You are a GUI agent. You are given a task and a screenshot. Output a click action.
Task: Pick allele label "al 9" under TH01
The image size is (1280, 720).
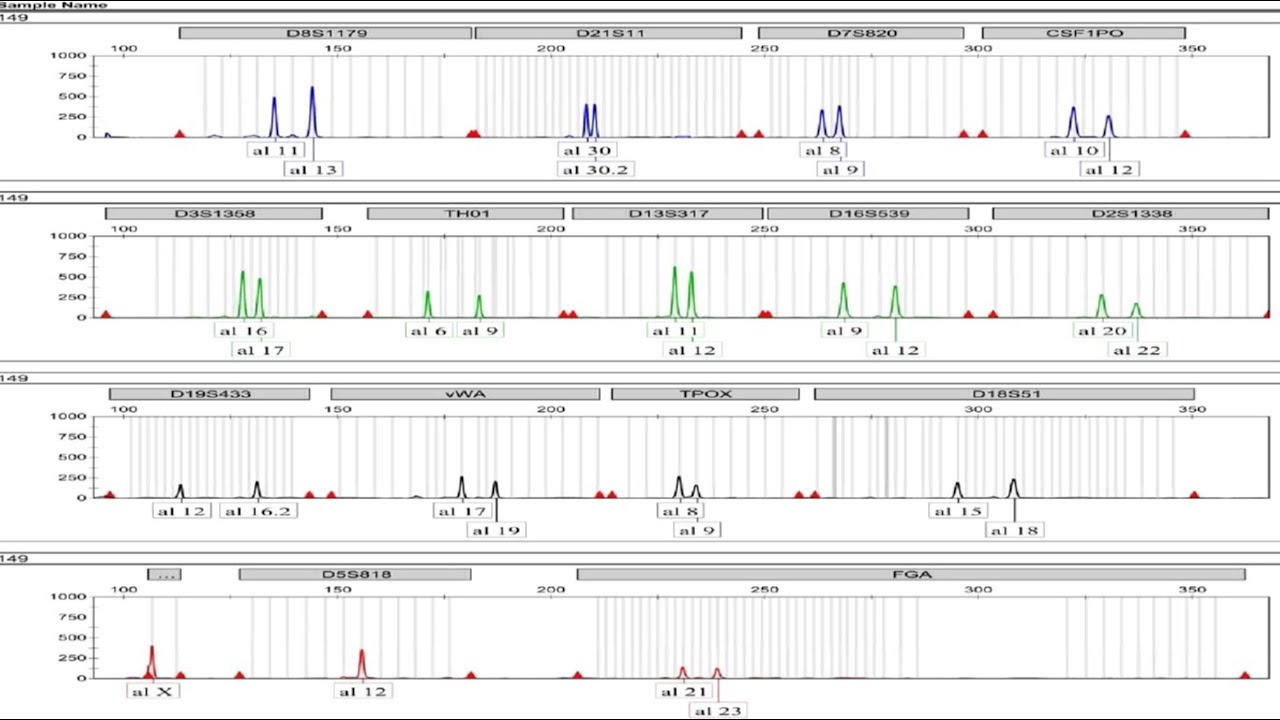[x=479, y=331]
